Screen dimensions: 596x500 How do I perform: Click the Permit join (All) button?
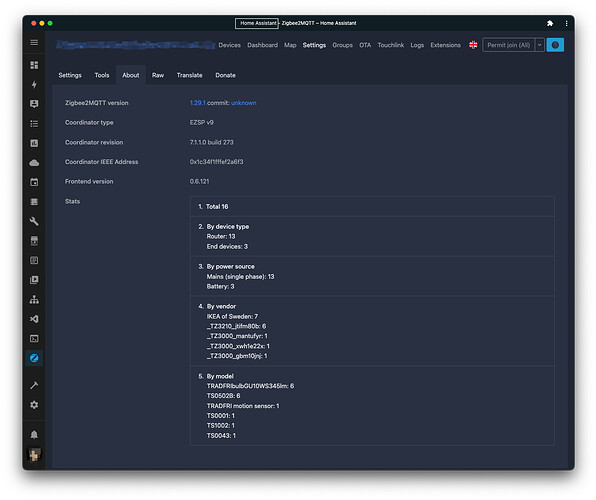(x=509, y=45)
